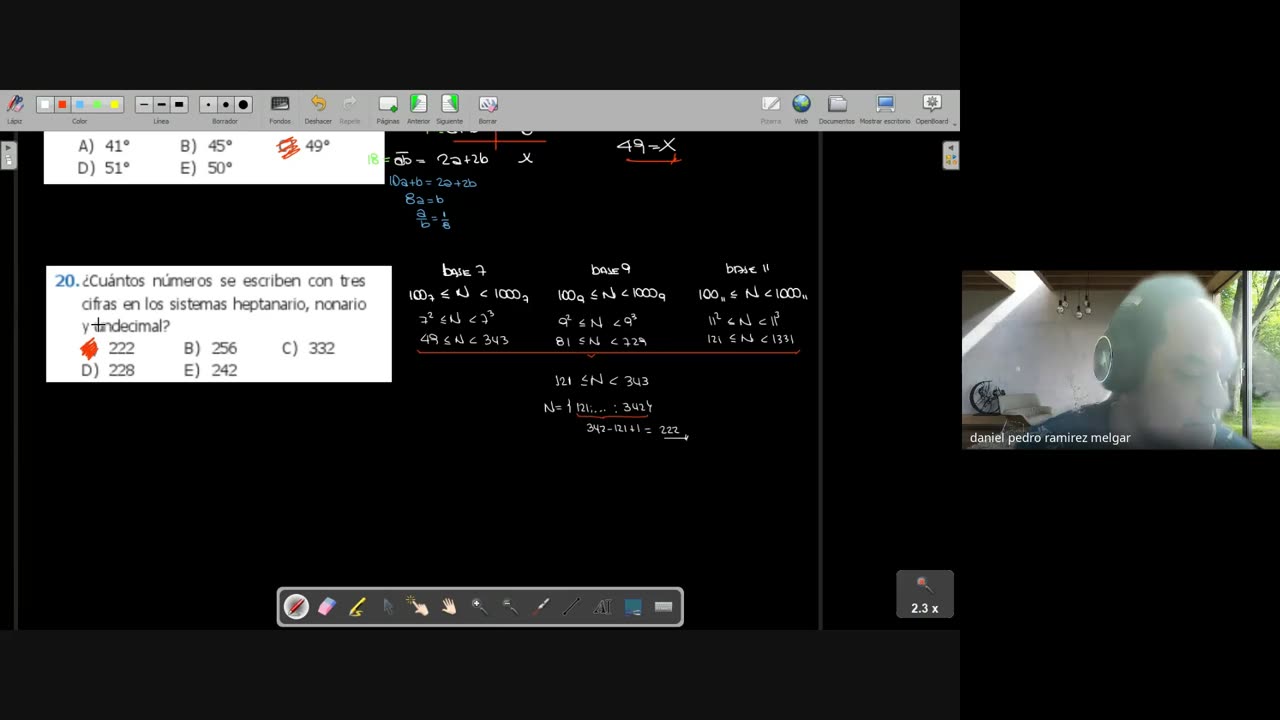
Task: Open the Documentos mode
Action: tap(837, 108)
